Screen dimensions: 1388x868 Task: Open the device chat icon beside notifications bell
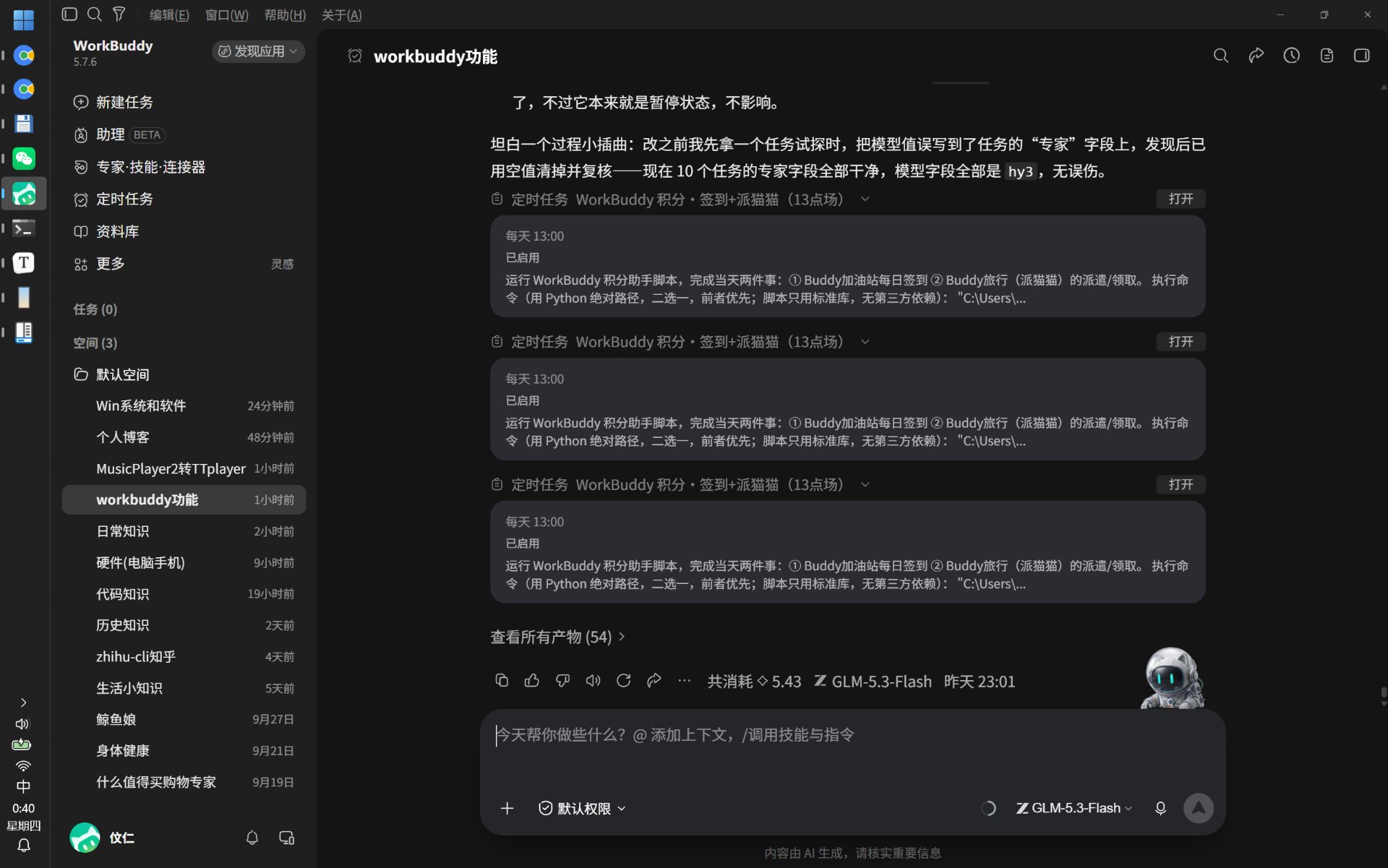286,838
